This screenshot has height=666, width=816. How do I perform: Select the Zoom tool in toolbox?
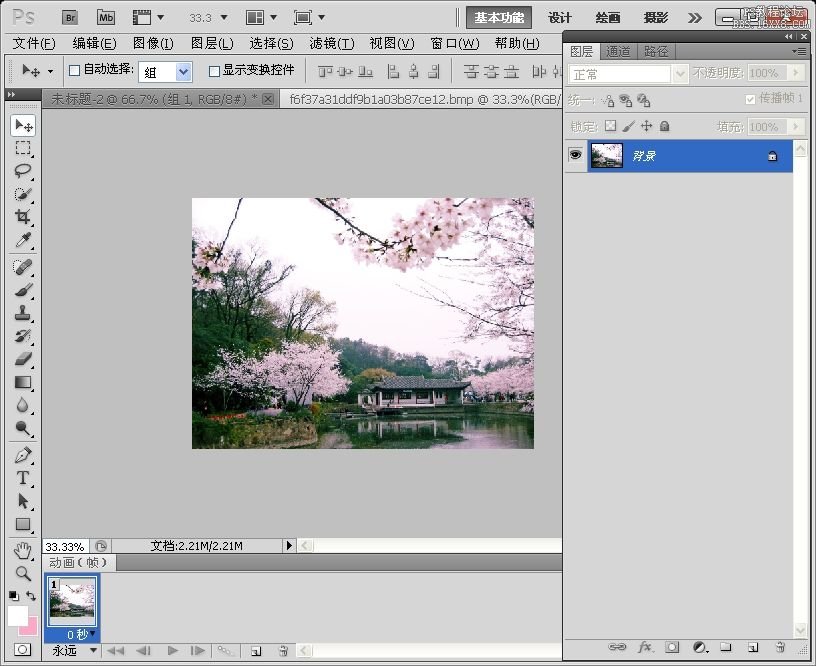coord(23,573)
